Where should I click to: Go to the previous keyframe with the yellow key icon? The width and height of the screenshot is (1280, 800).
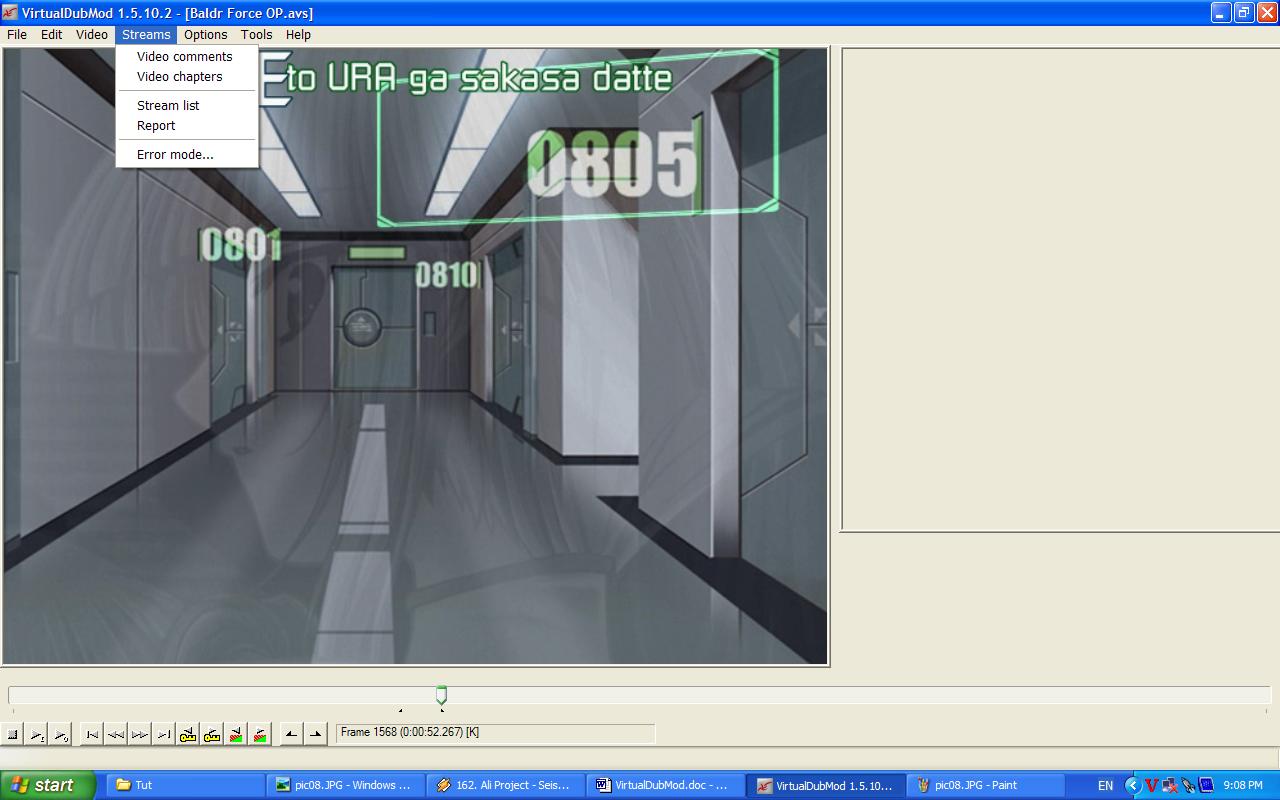click(x=188, y=734)
